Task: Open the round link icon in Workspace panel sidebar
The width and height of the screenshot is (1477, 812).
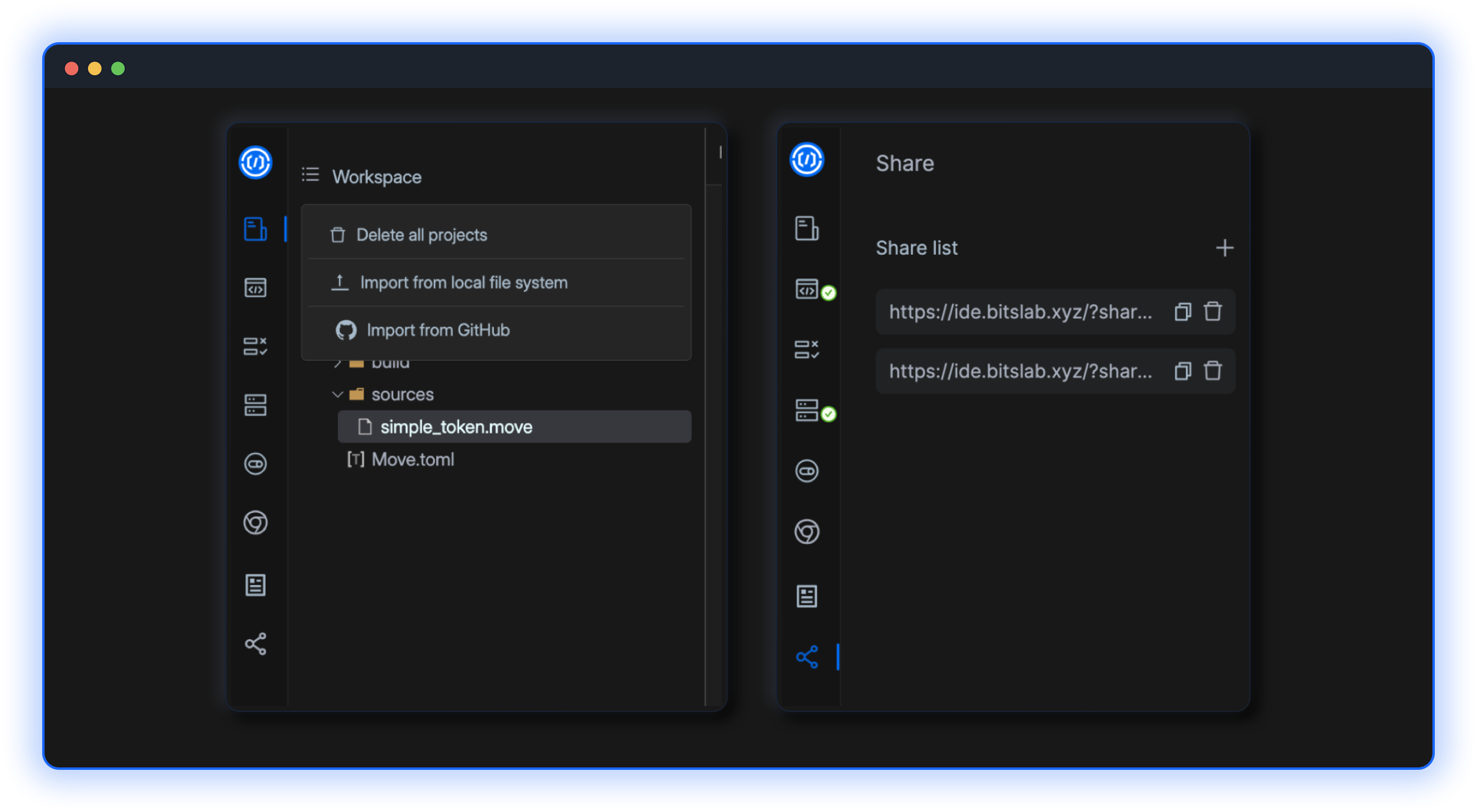Action: click(x=255, y=464)
